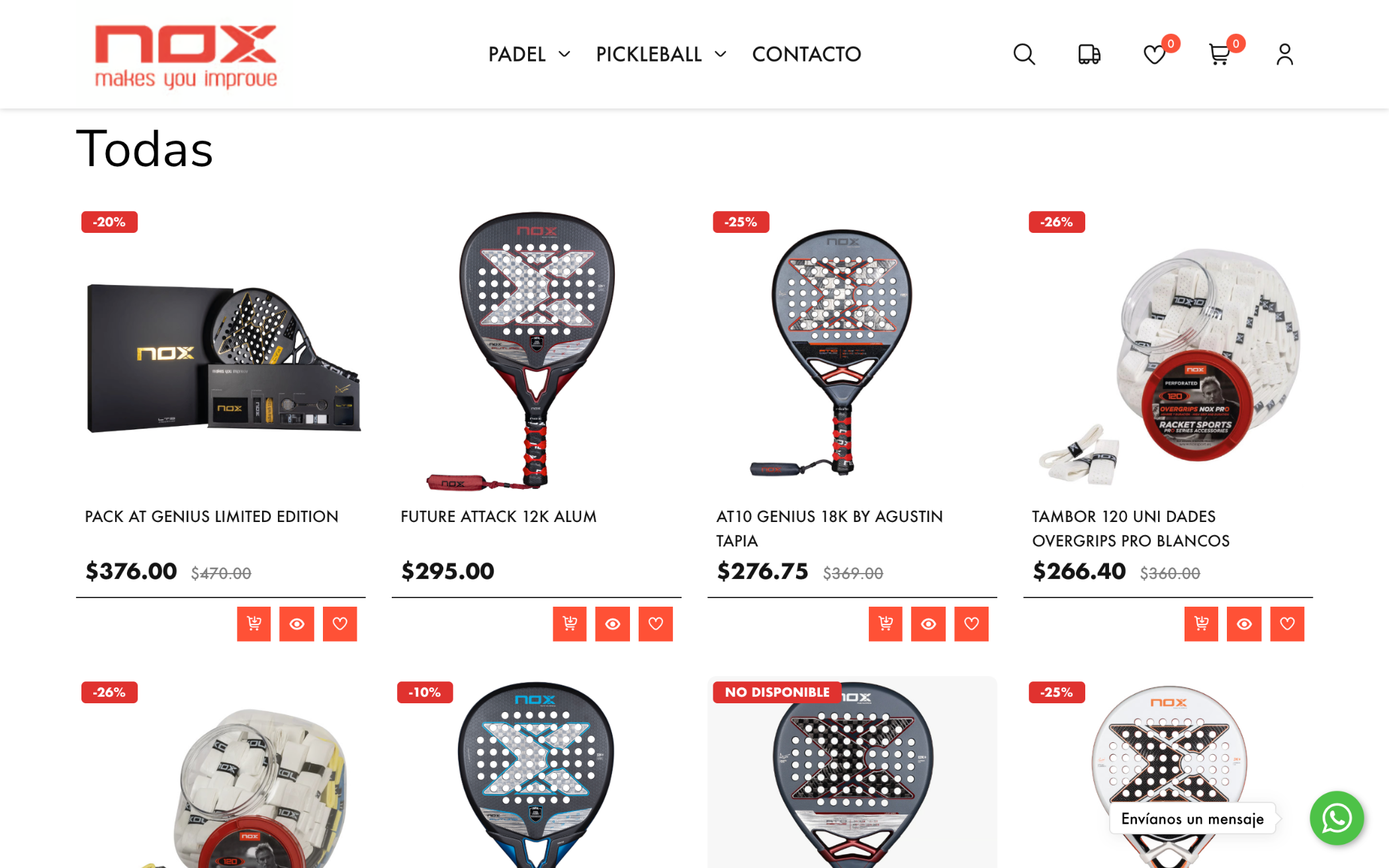Favorite the Future Attack 12K Alum racket
Image resolution: width=1389 pixels, height=868 pixels.
tap(656, 624)
